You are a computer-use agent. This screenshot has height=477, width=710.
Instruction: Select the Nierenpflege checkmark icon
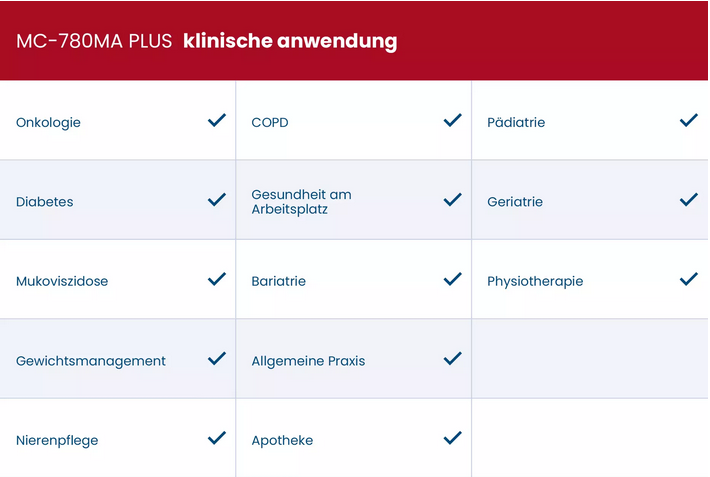(217, 438)
